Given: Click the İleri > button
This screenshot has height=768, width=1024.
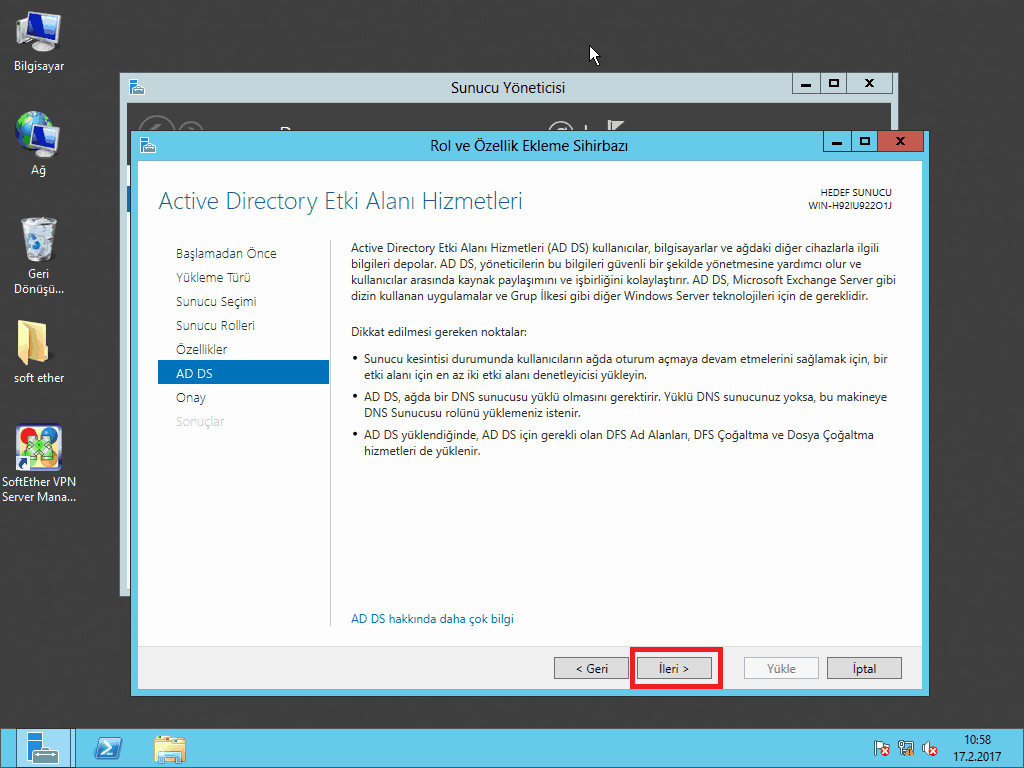Looking at the screenshot, I should pos(674,668).
